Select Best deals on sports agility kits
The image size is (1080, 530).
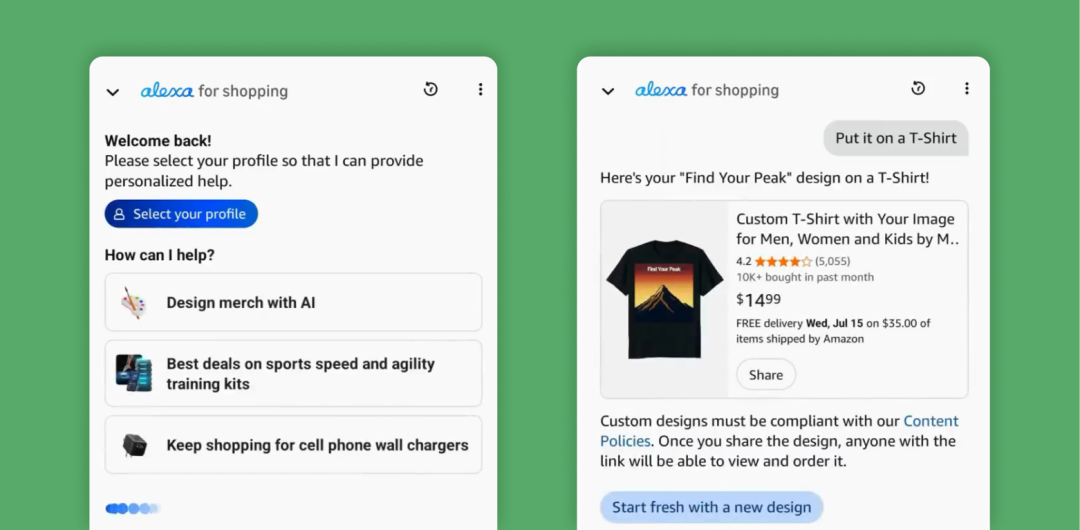(293, 374)
